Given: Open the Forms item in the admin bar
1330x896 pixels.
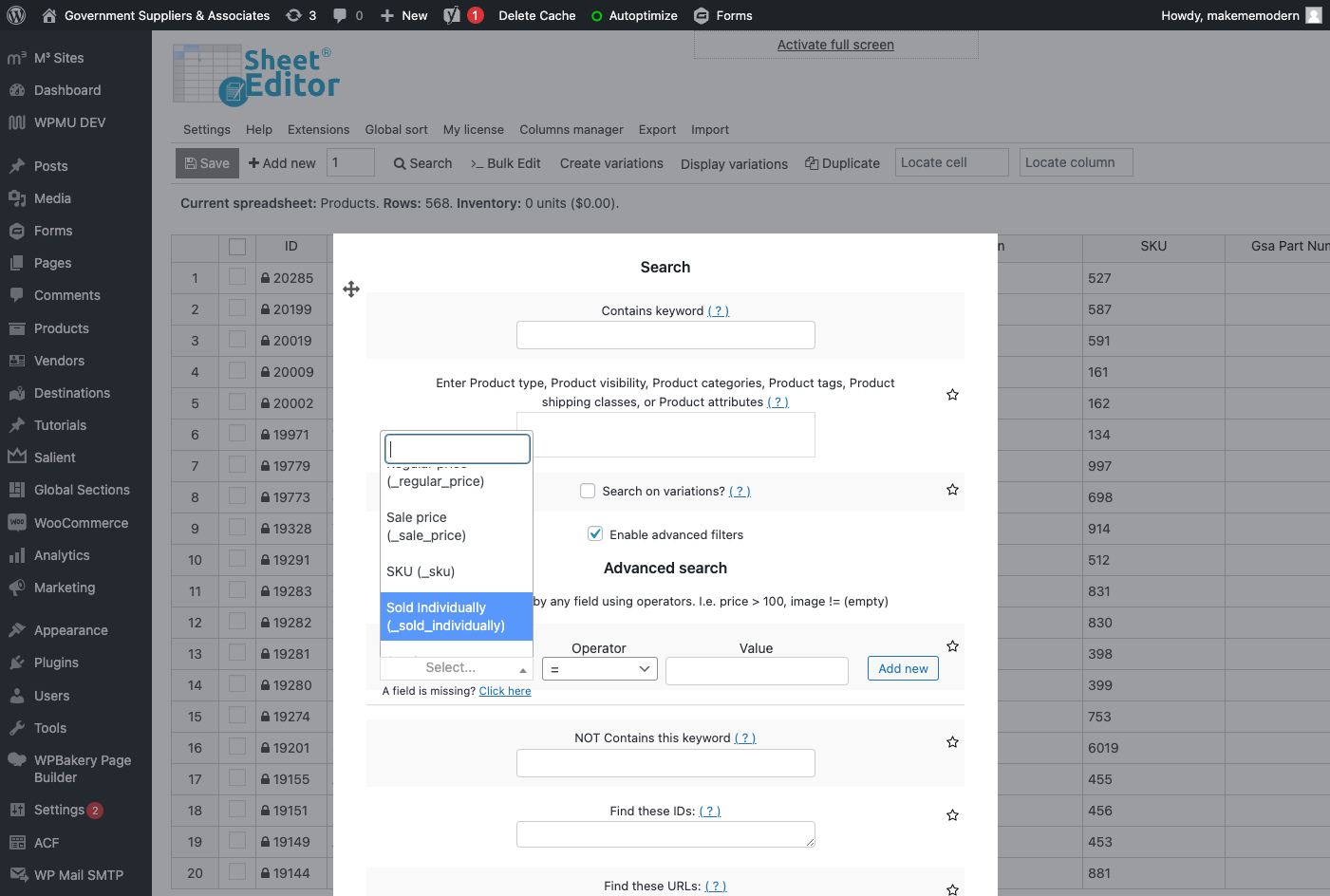Looking at the screenshot, I should point(723,15).
